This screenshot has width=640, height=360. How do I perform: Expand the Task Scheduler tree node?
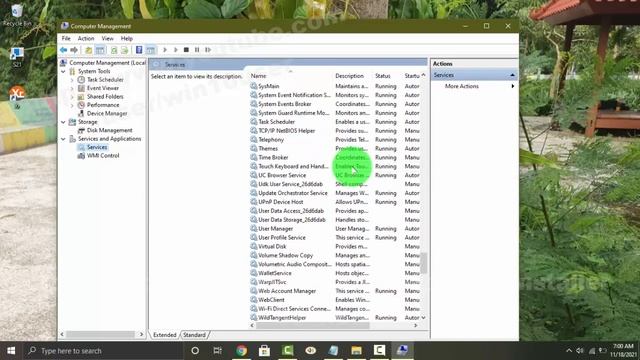click(72, 80)
